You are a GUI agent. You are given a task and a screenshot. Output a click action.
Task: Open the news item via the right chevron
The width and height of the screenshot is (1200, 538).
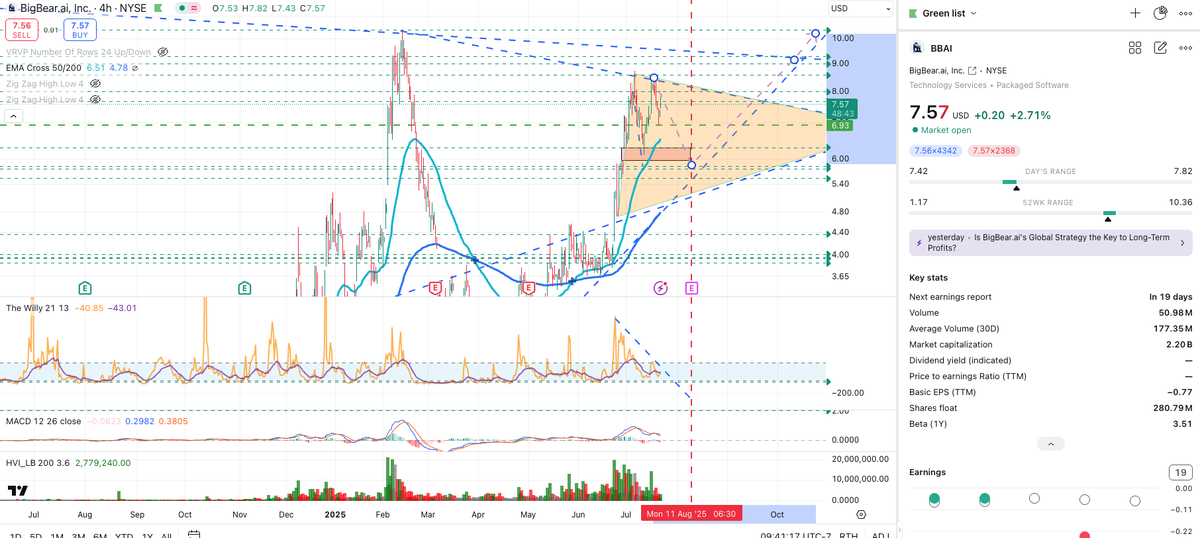[x=1182, y=242]
